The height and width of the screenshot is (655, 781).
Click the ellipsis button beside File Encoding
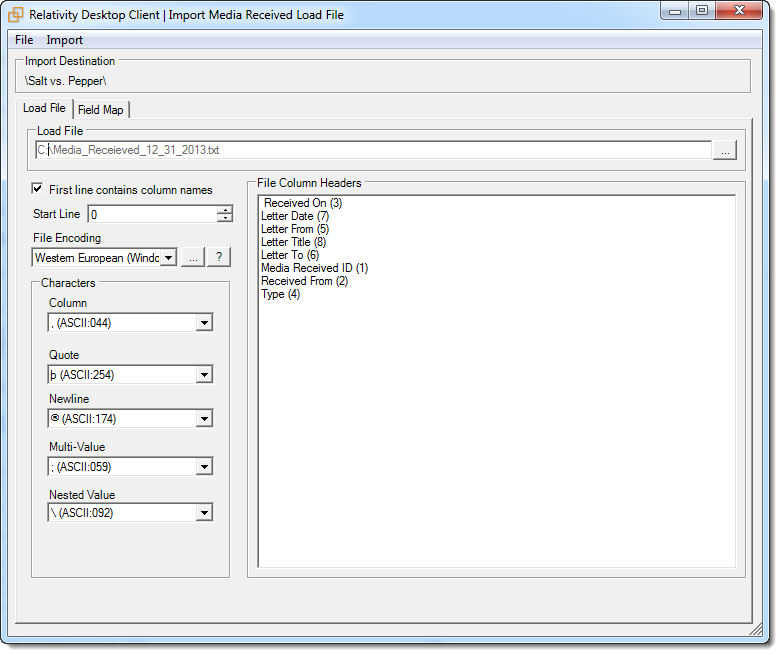click(193, 258)
